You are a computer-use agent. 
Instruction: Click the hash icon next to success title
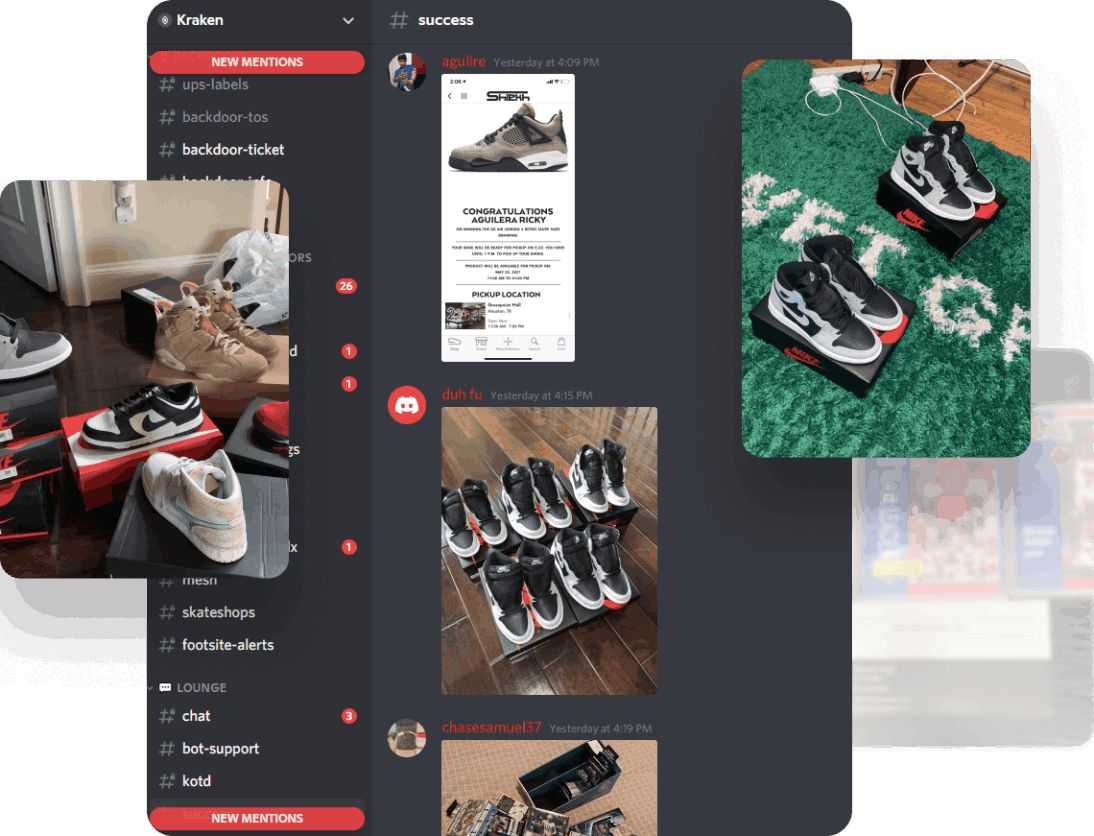(399, 20)
